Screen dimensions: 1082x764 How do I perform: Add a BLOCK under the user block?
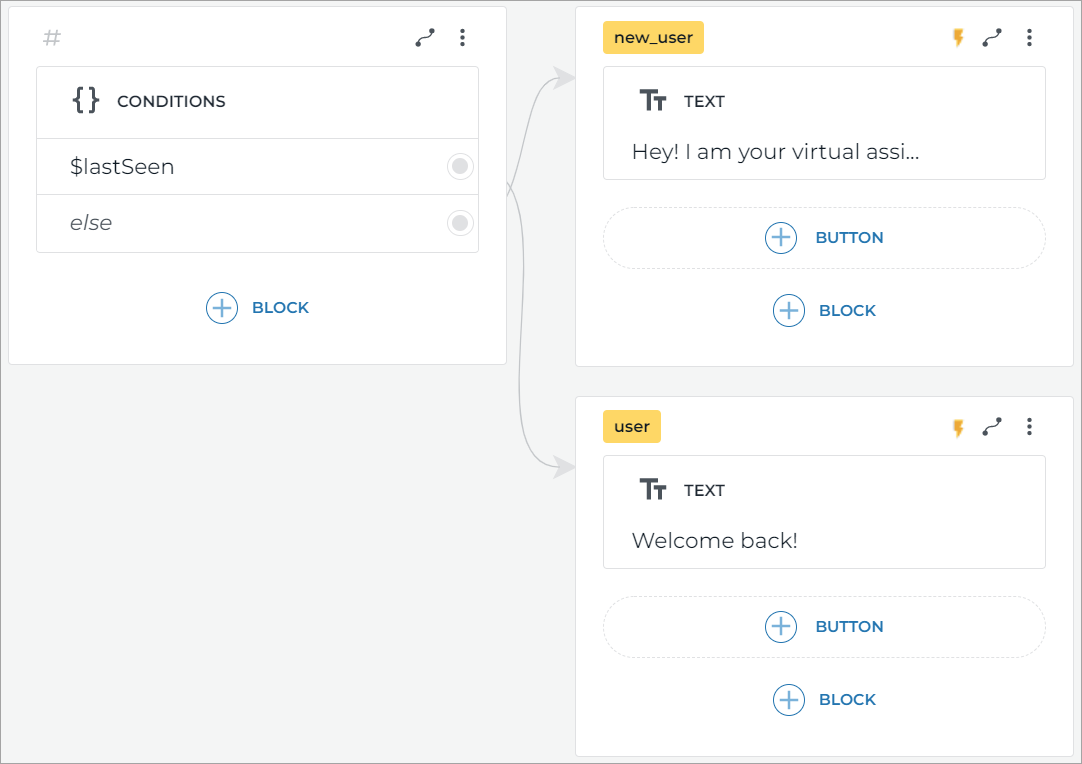tap(824, 699)
